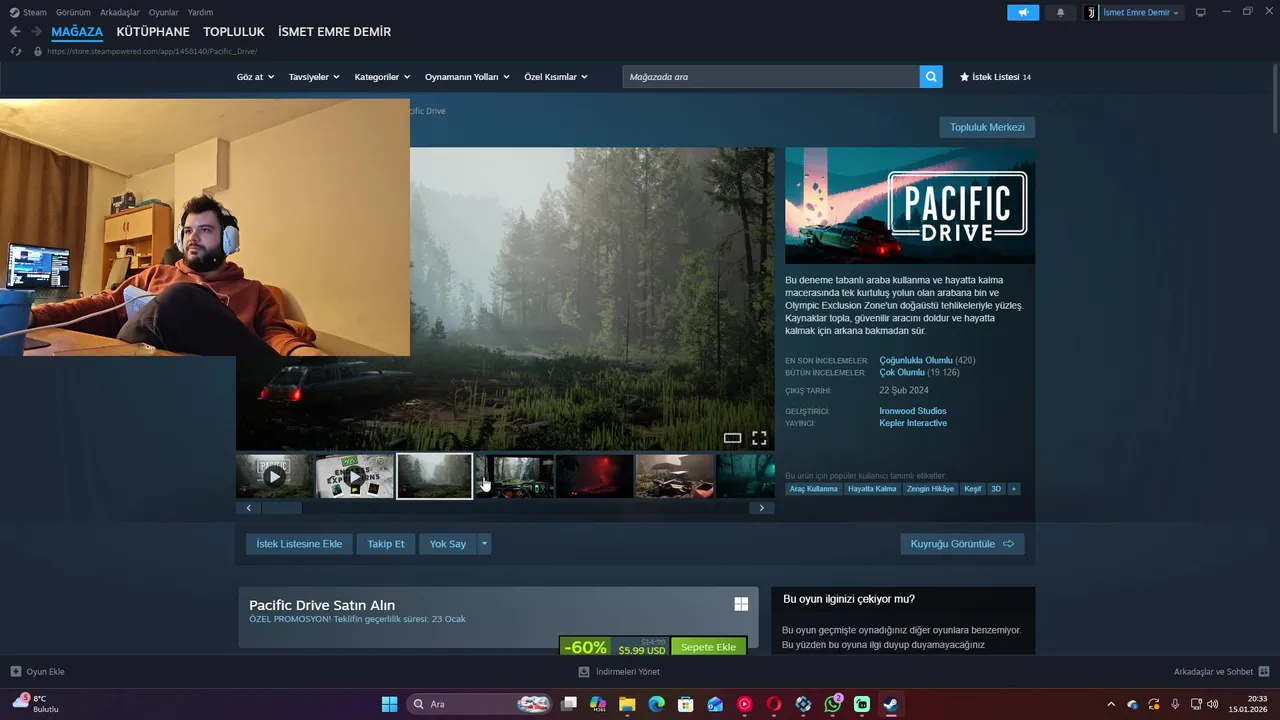Click the Mağazada ara search field

point(771,77)
